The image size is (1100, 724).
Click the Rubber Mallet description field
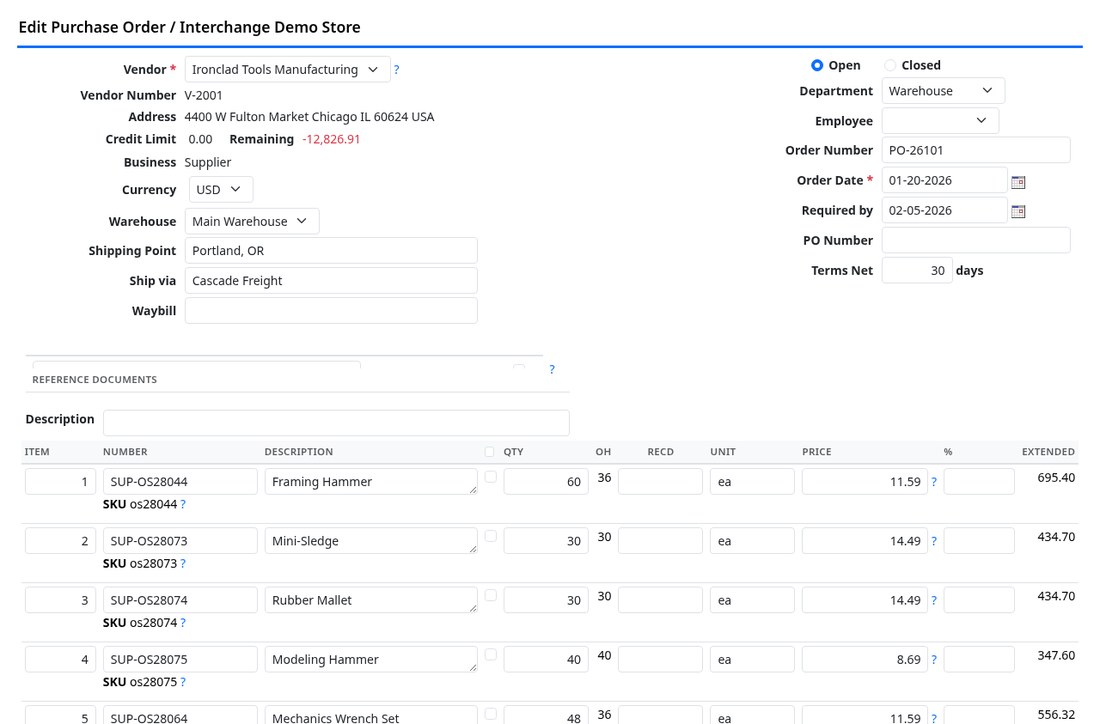371,601
